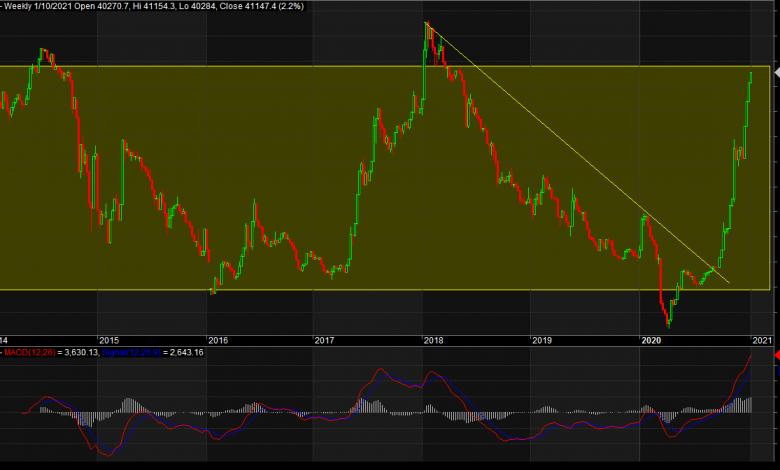Click the 2017 label on the time axis
The width and height of the screenshot is (780, 470).
click(324, 341)
